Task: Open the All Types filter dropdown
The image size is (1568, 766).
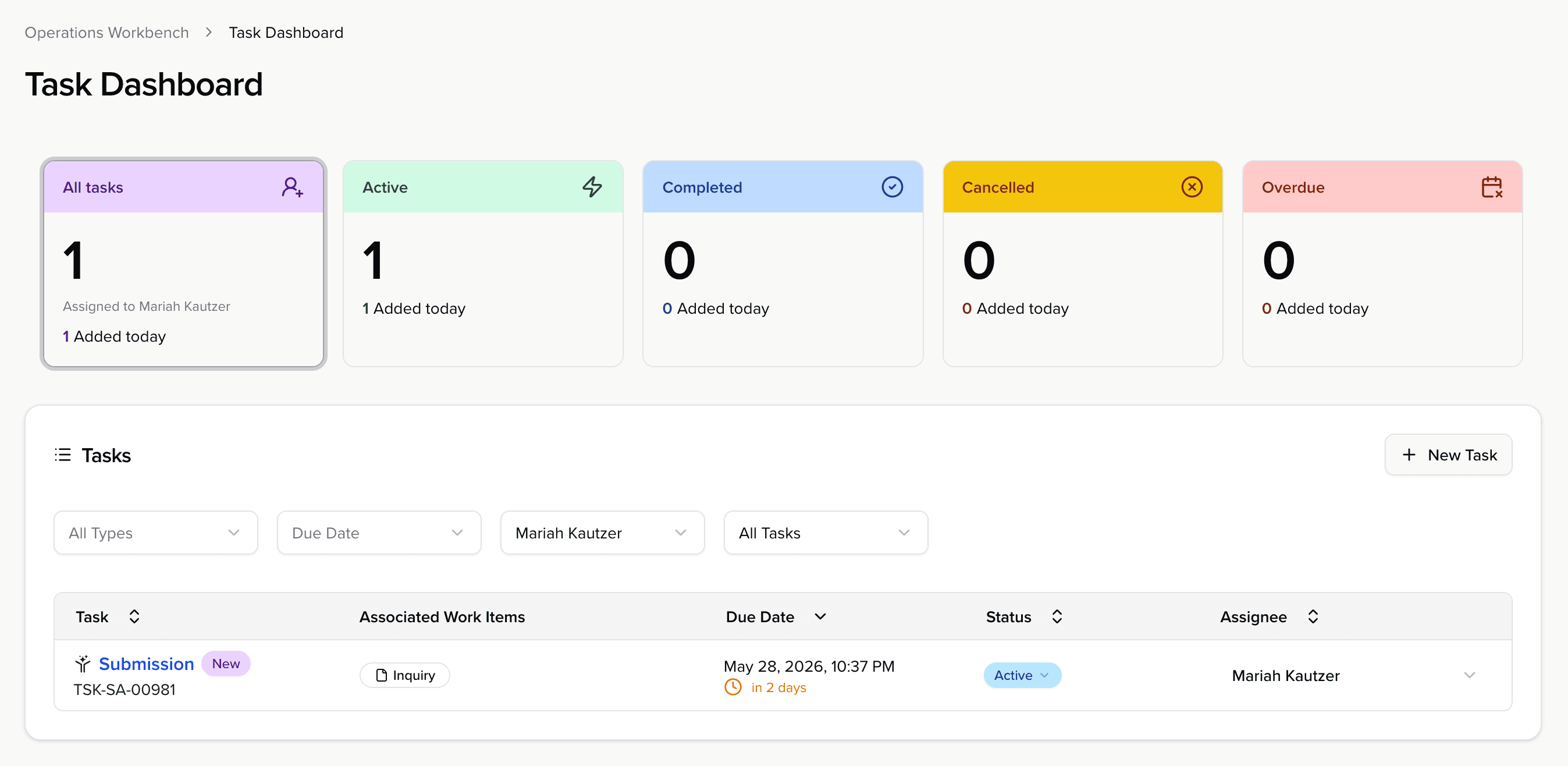Action: click(x=156, y=533)
